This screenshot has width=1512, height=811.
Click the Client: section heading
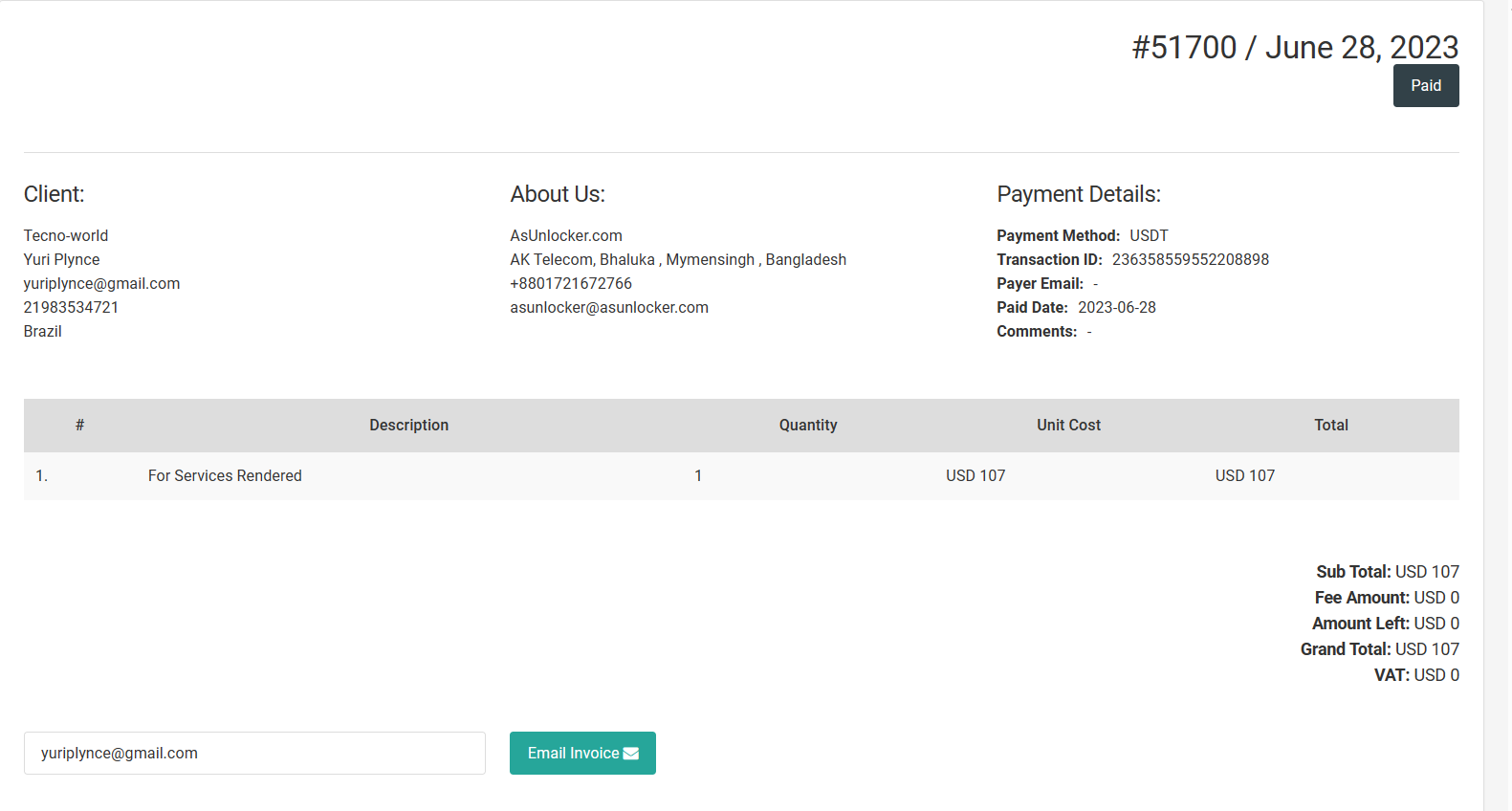point(55,194)
